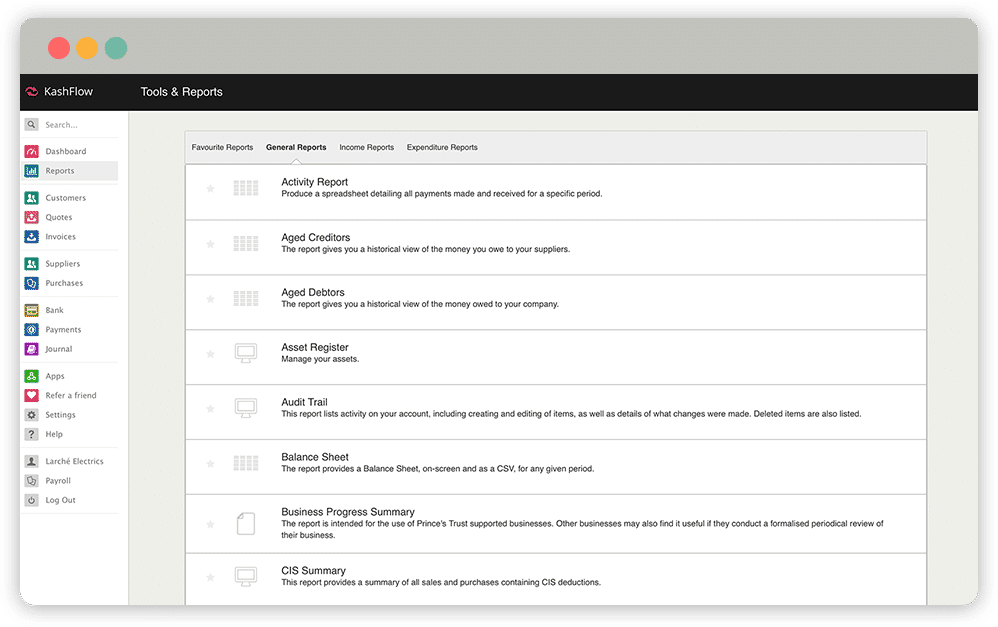Viewport: 998px width, 627px height.
Task: Click the Refer a friend heart icon
Action: pos(32,395)
